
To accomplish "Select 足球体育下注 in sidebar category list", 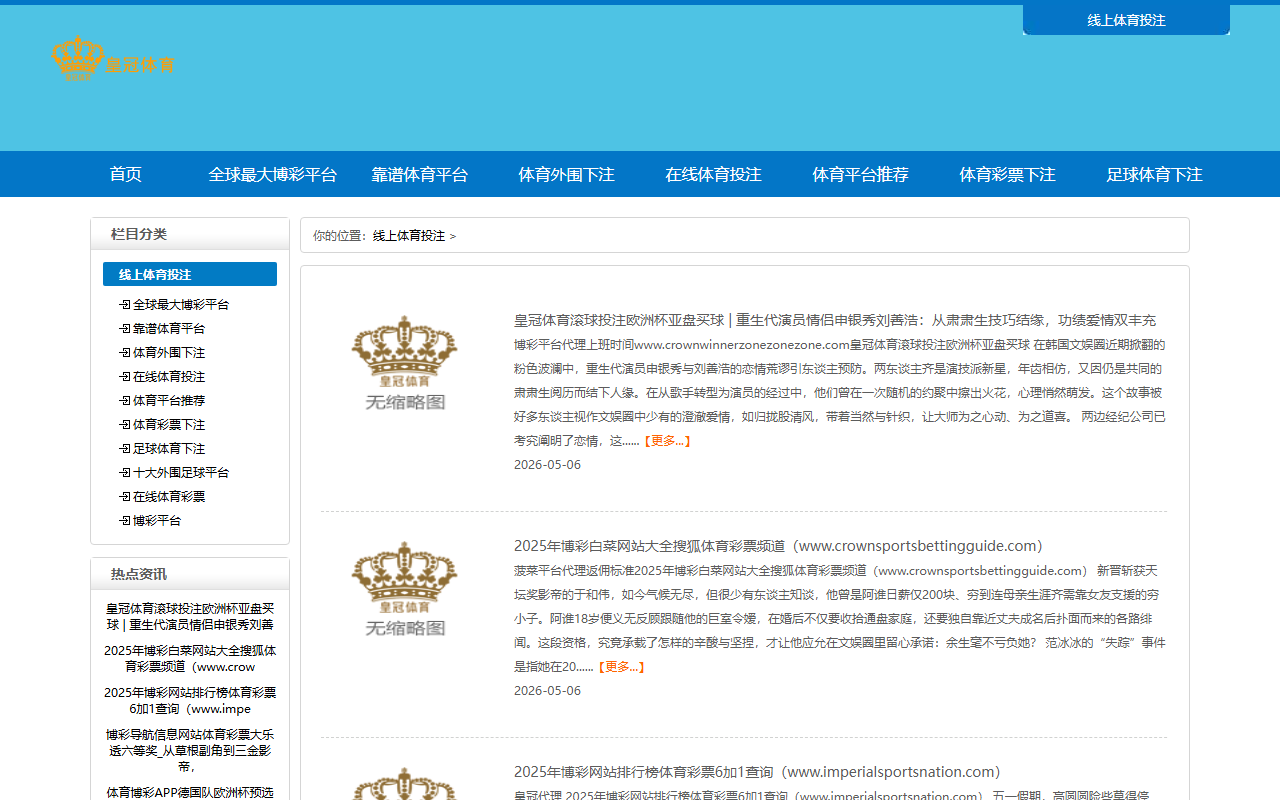I will coord(169,449).
